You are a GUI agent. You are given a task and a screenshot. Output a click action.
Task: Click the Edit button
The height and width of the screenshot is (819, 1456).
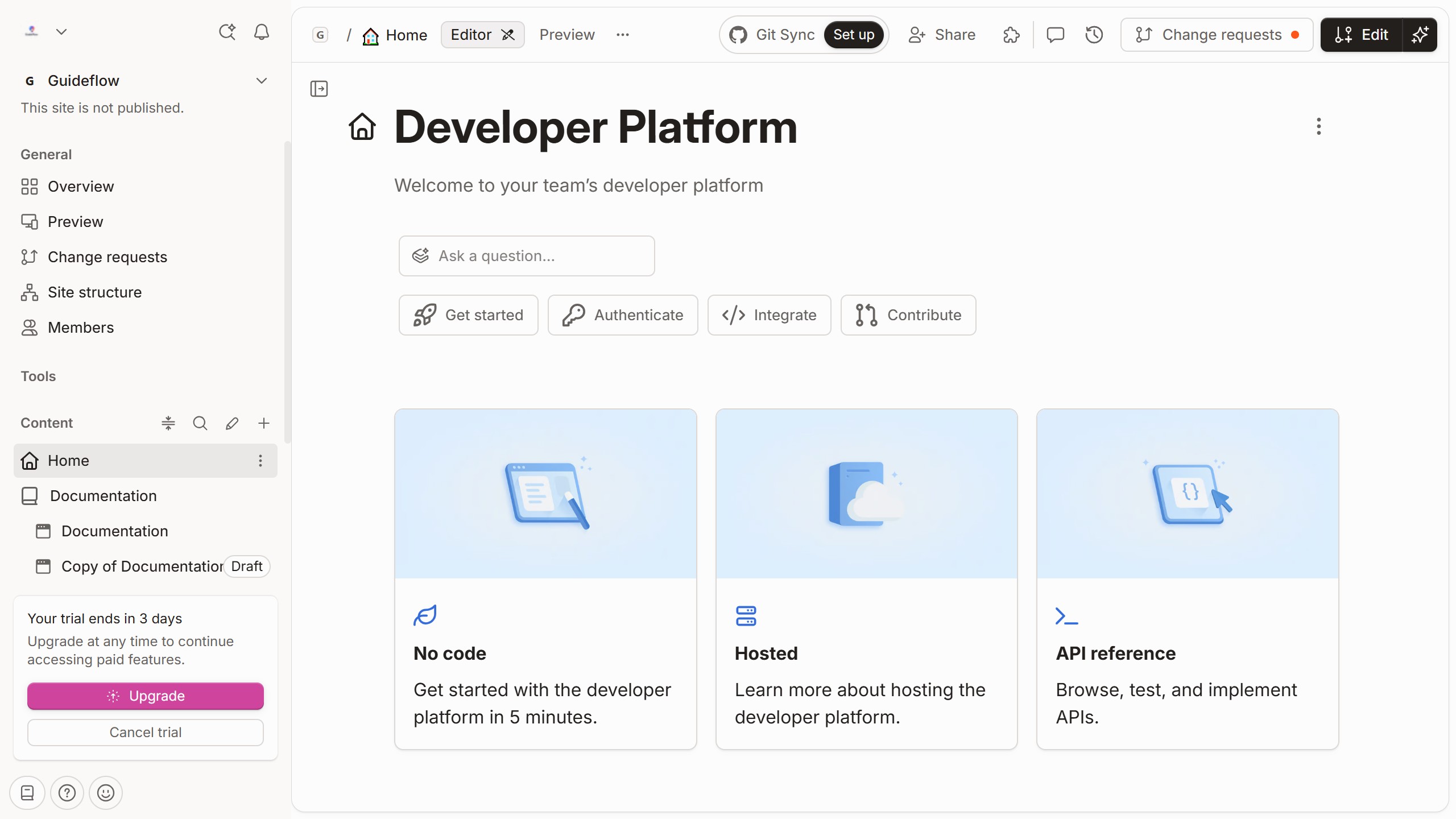point(1362,35)
